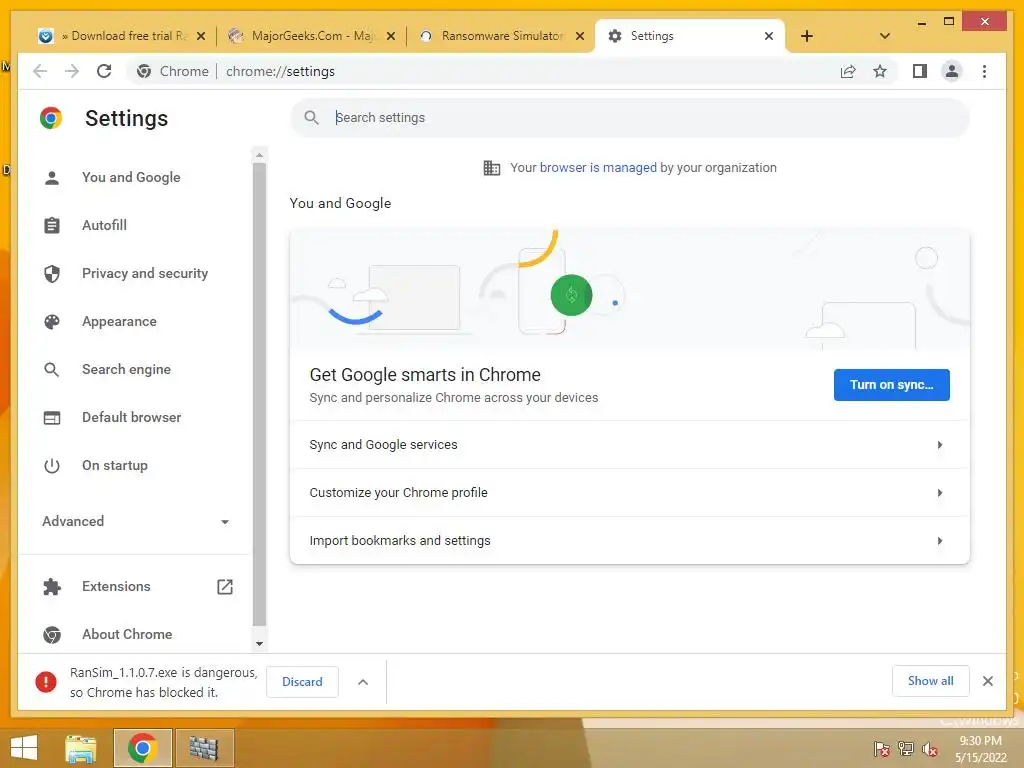
Task: Expand the Advanced settings section
Action: (x=136, y=521)
